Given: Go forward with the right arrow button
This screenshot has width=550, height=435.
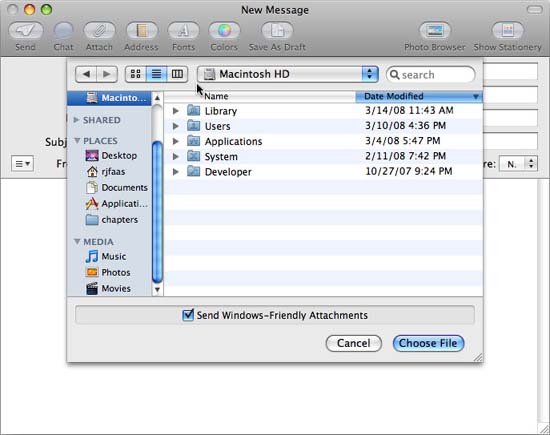Looking at the screenshot, I should 107,74.
